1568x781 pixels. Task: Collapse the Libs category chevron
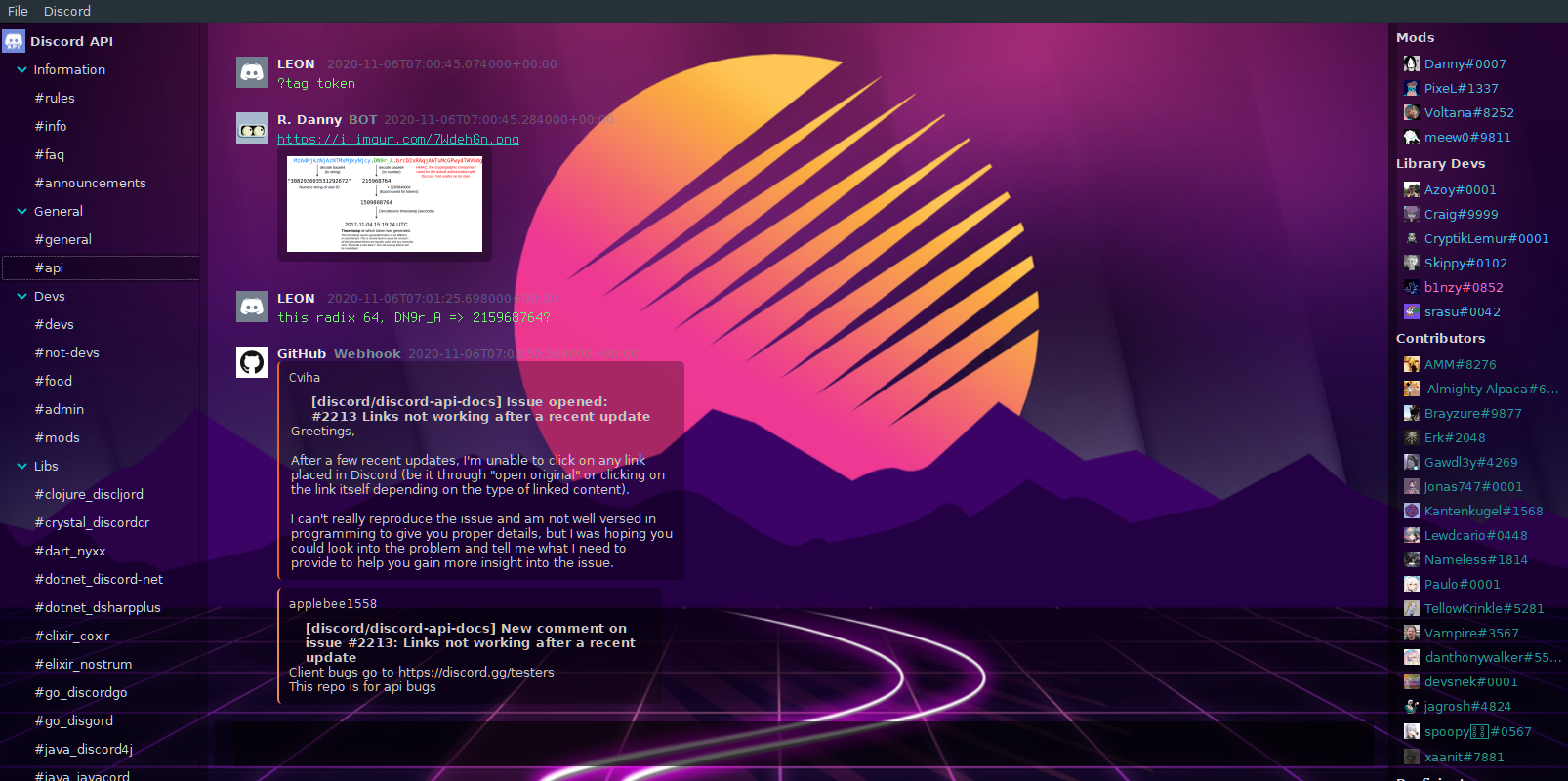[x=21, y=466]
